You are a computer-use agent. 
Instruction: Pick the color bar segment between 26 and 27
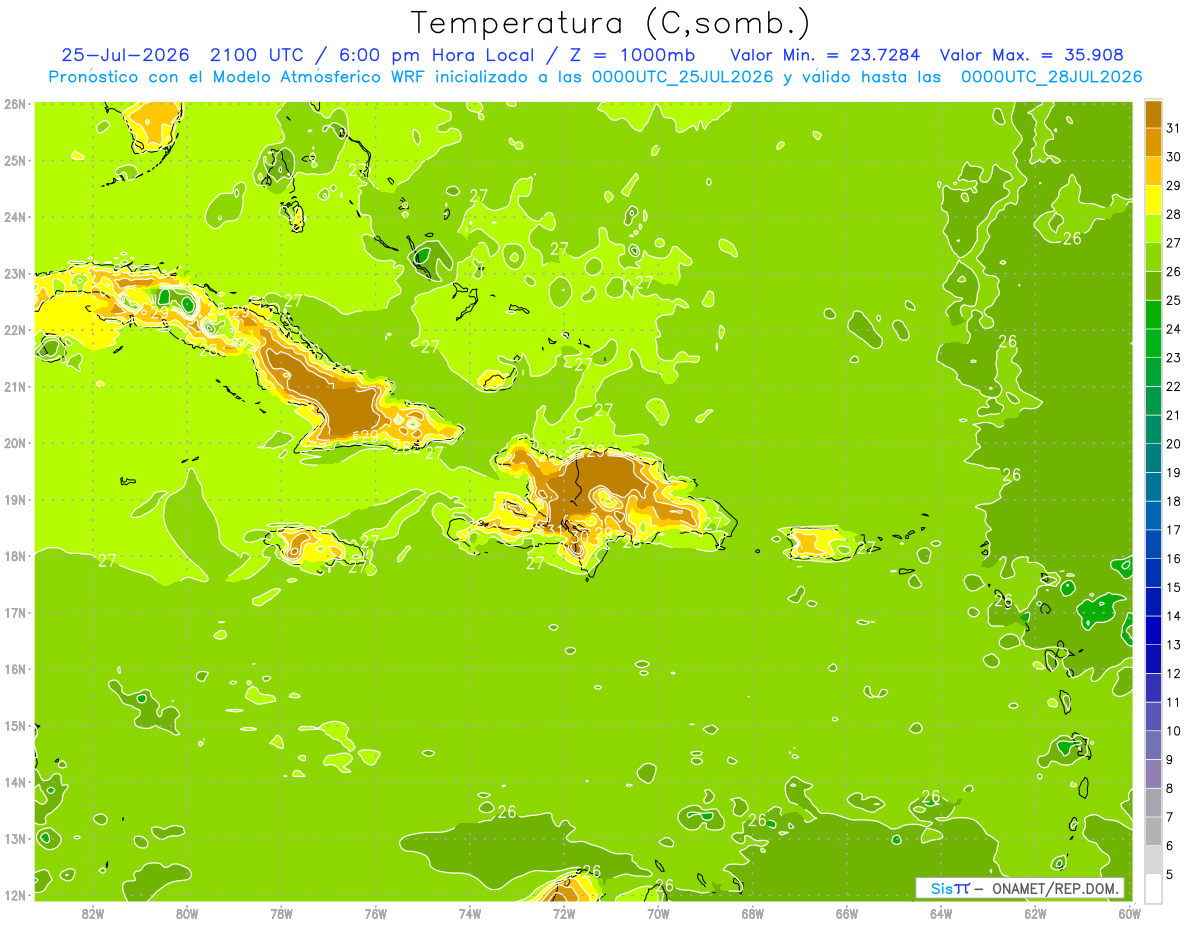pyautogui.click(x=1153, y=257)
